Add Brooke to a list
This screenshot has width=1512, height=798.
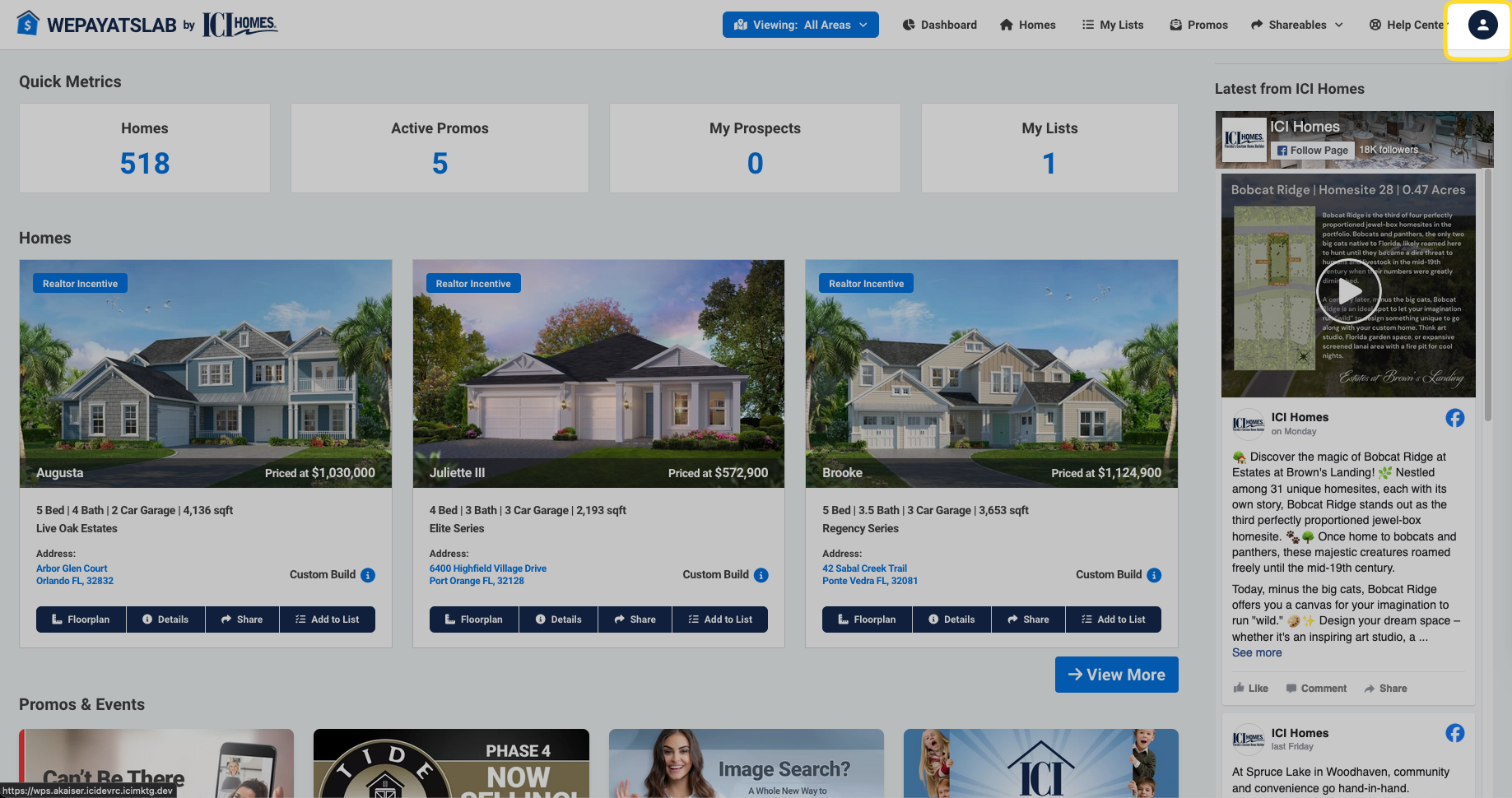point(1114,619)
